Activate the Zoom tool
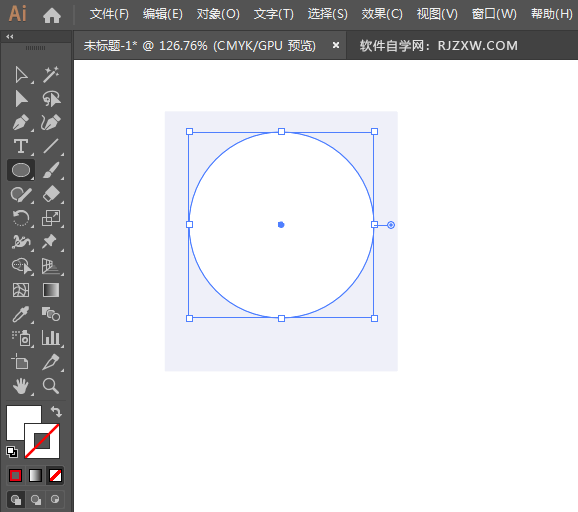The width and height of the screenshot is (578, 512). tap(51, 386)
